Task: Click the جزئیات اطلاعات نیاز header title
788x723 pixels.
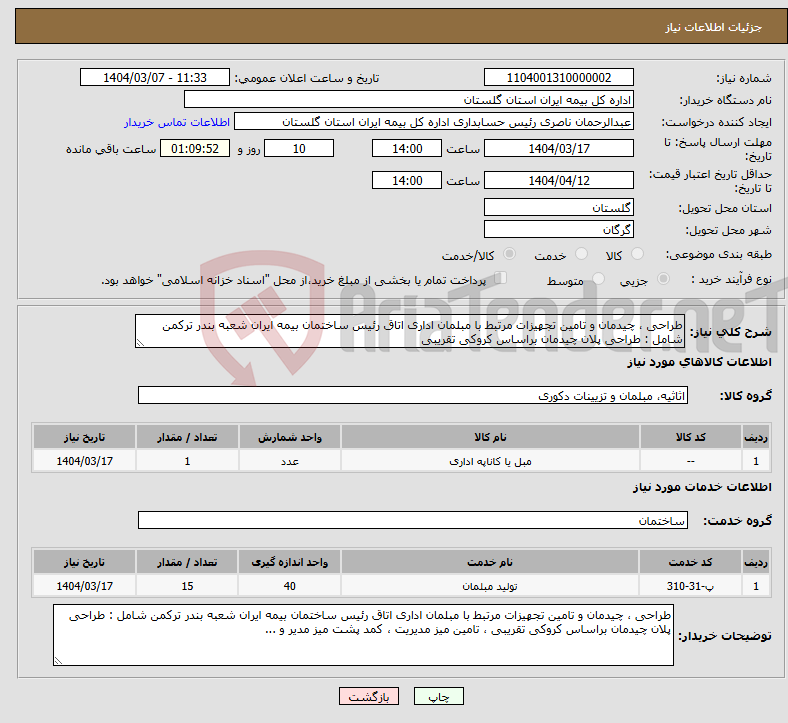Action: click(714, 27)
